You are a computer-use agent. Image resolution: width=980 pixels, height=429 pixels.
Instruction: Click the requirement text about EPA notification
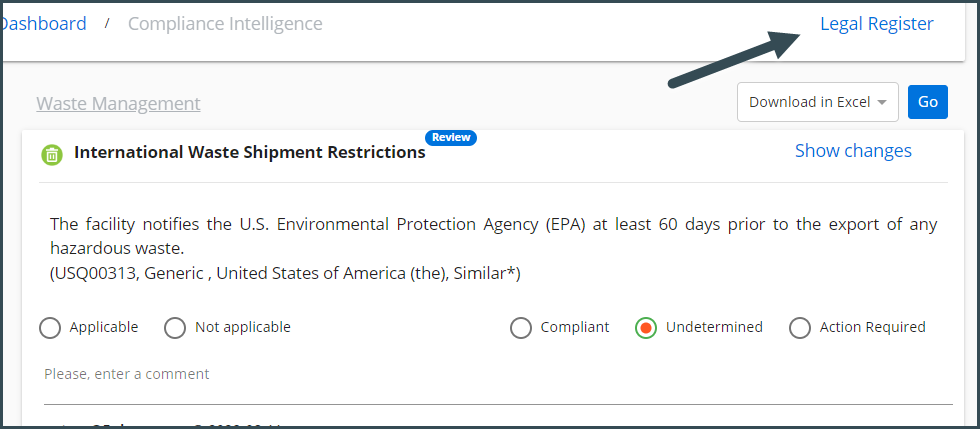pyautogui.click(x=493, y=236)
